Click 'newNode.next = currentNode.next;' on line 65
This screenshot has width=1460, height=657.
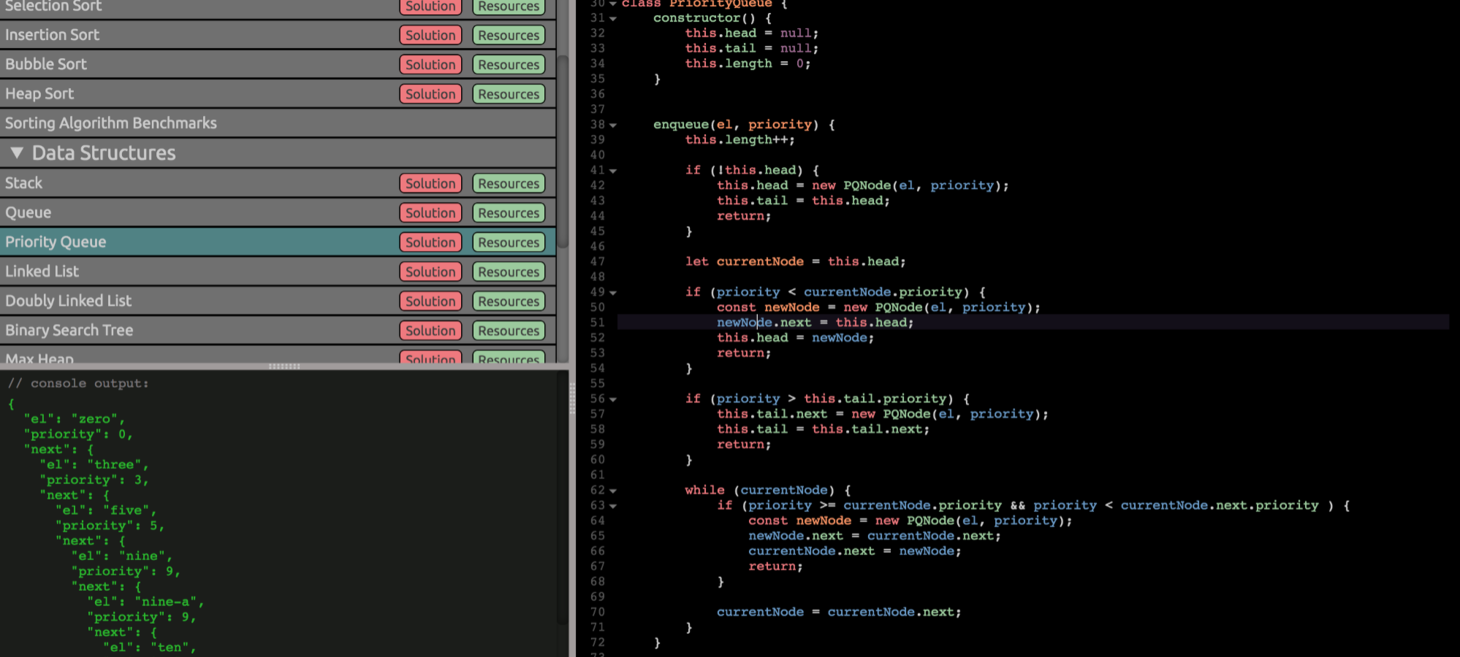(x=875, y=536)
